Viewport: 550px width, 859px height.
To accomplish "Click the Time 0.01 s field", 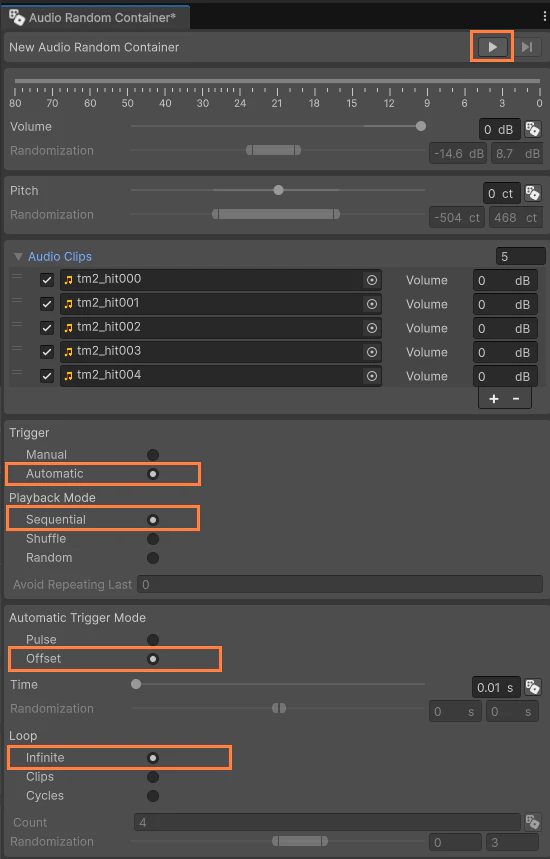I will coord(495,688).
